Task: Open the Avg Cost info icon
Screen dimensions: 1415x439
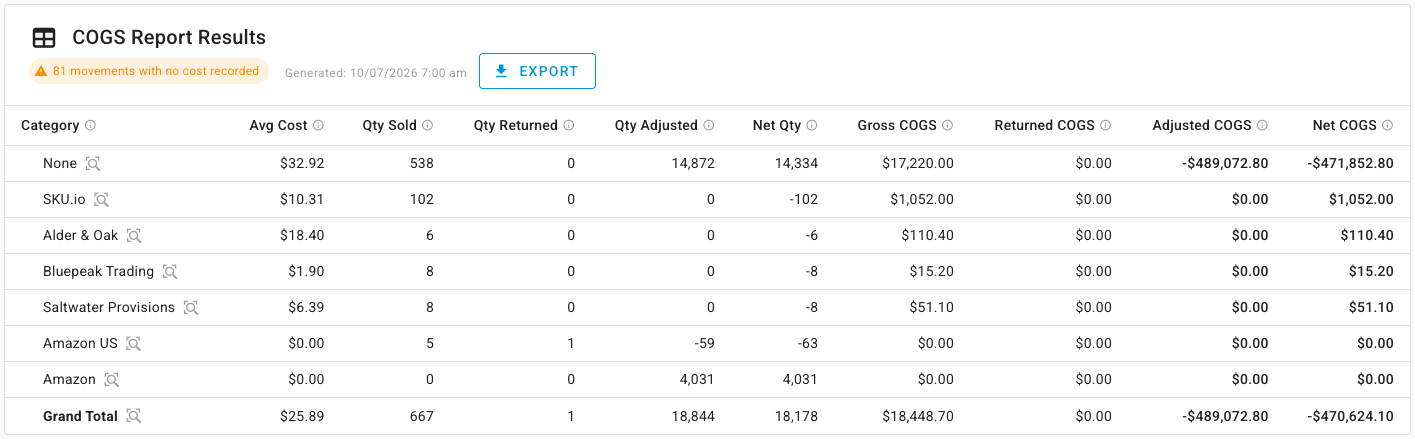Action: point(318,126)
